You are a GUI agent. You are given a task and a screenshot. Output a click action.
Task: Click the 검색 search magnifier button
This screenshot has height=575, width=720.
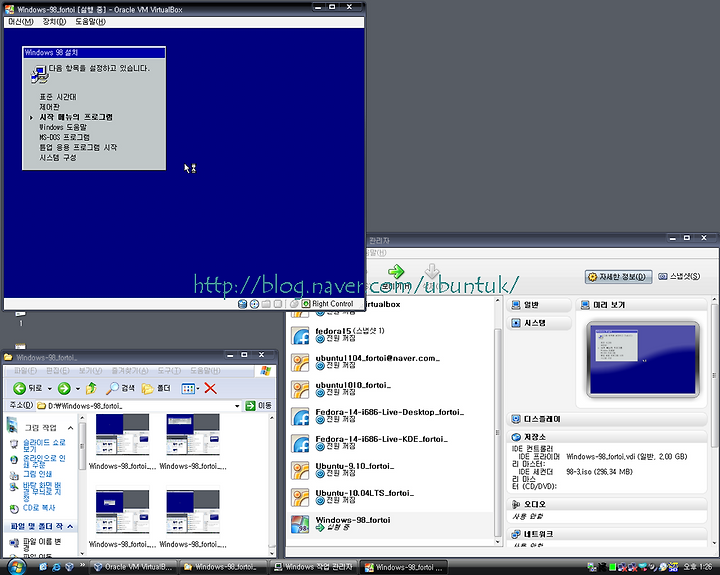coord(120,389)
